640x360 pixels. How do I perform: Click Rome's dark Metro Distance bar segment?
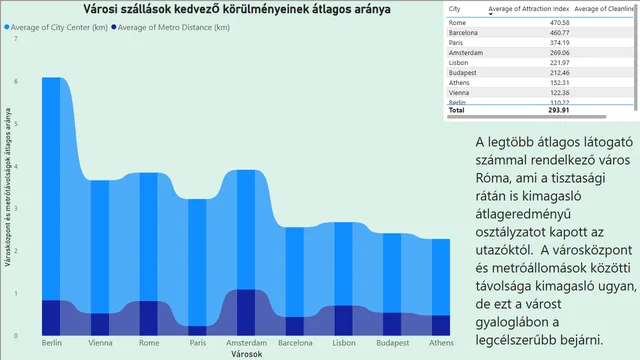point(149,318)
